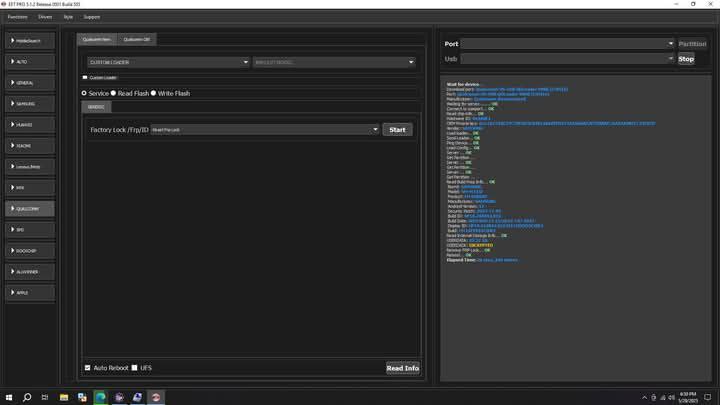Open File Explorer from the taskbar
Screen dimensions: 720x405
pos(64,397)
